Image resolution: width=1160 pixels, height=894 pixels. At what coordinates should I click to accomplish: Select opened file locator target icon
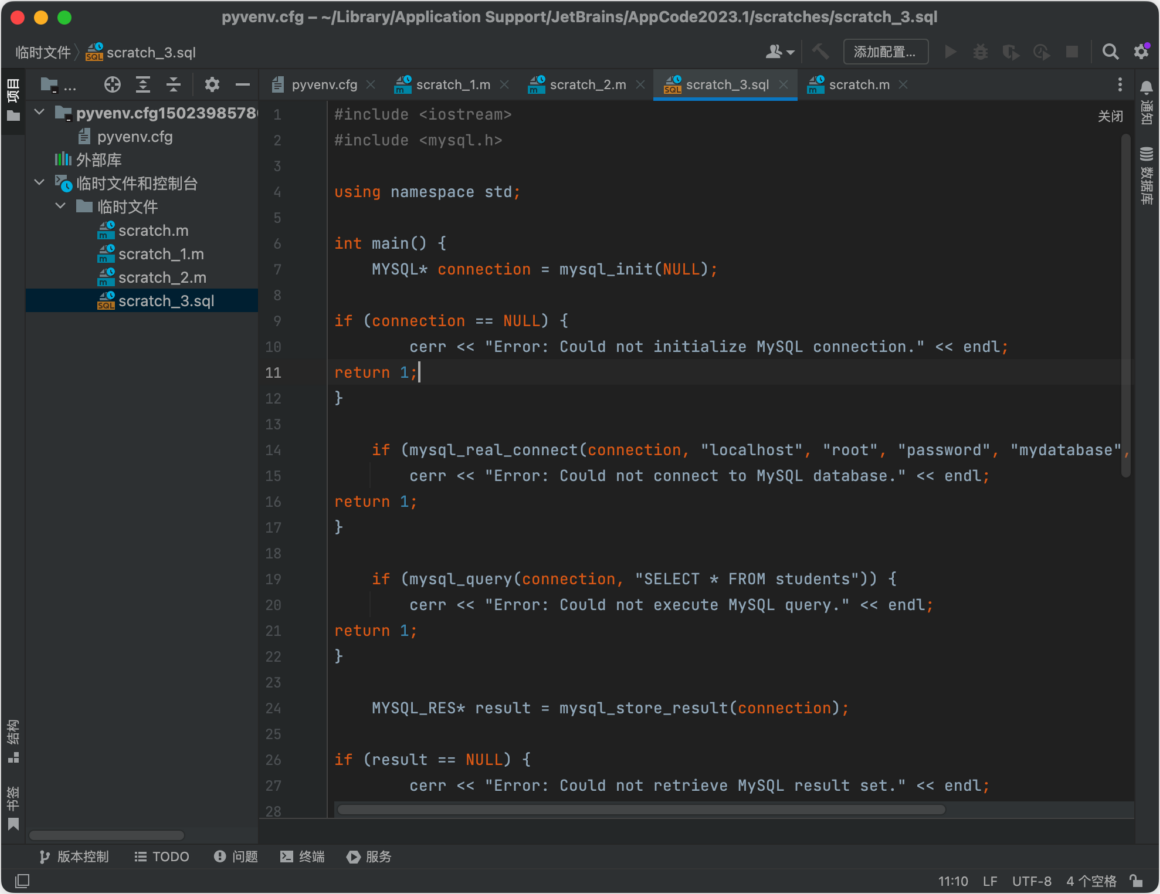tap(112, 85)
